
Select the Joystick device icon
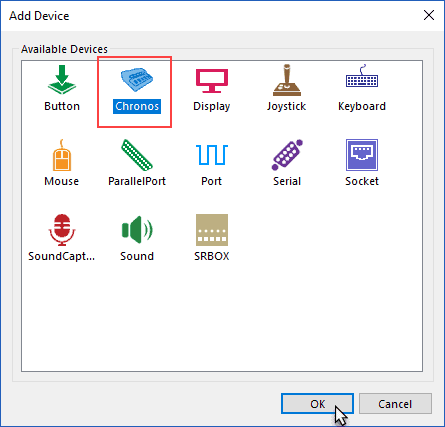[x=287, y=80]
